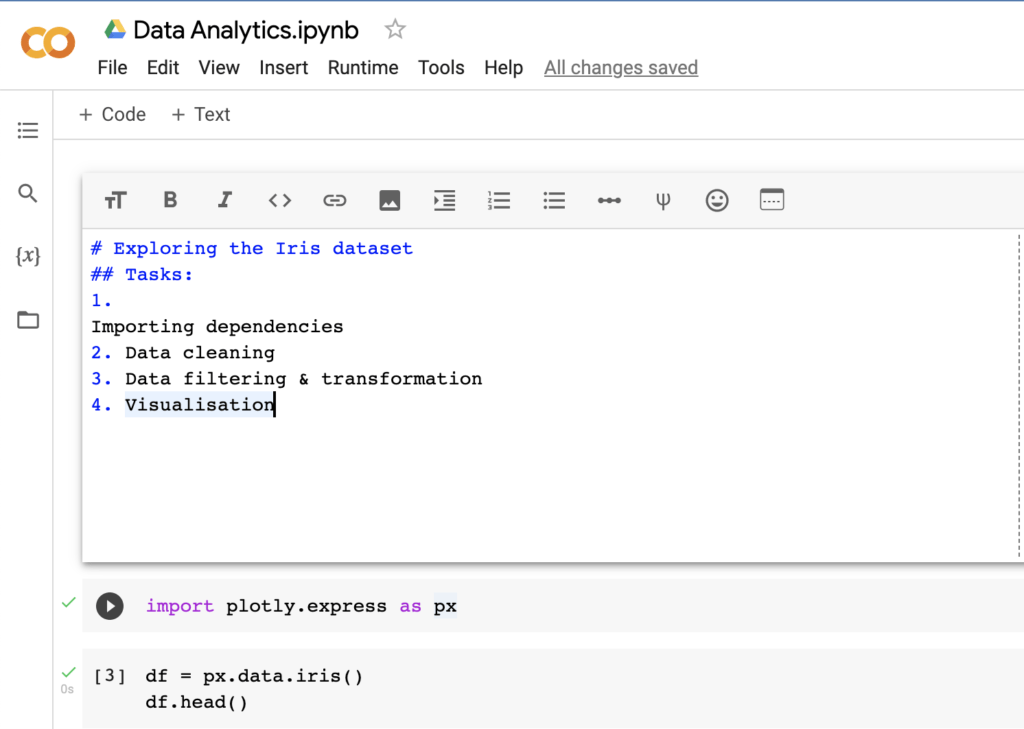1024x729 pixels.
Task: Toggle italic formatting
Action: (x=225, y=200)
